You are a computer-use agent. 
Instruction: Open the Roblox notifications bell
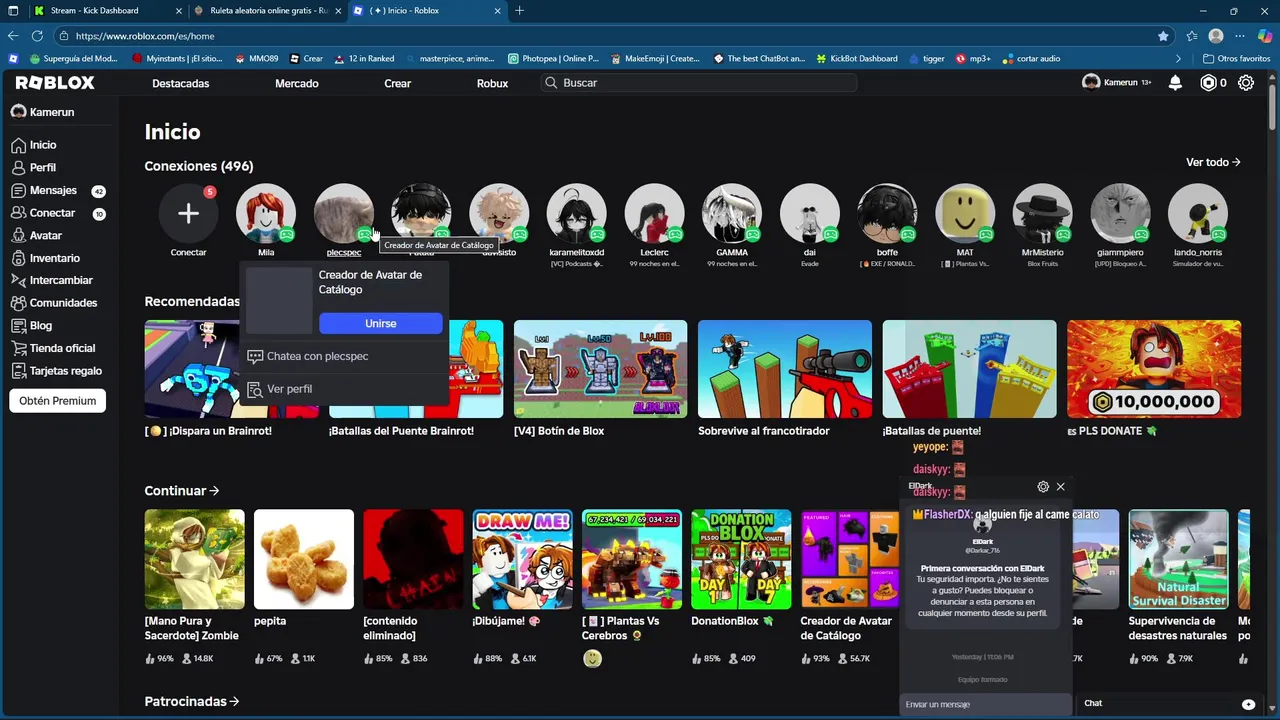pos(1176,83)
